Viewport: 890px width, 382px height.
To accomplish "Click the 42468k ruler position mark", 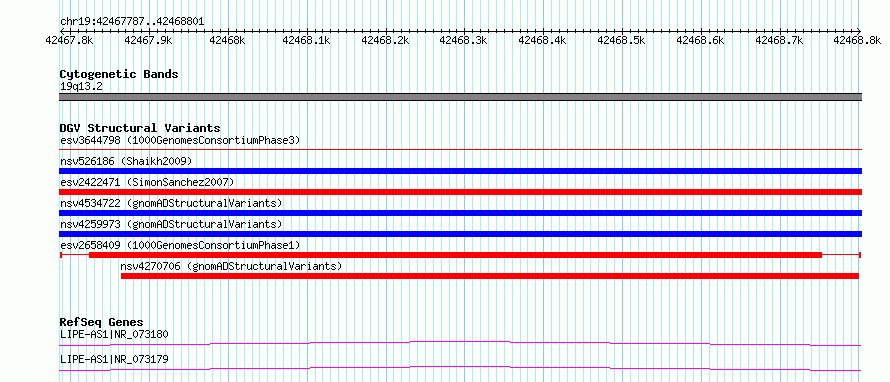I will (x=227, y=40).
